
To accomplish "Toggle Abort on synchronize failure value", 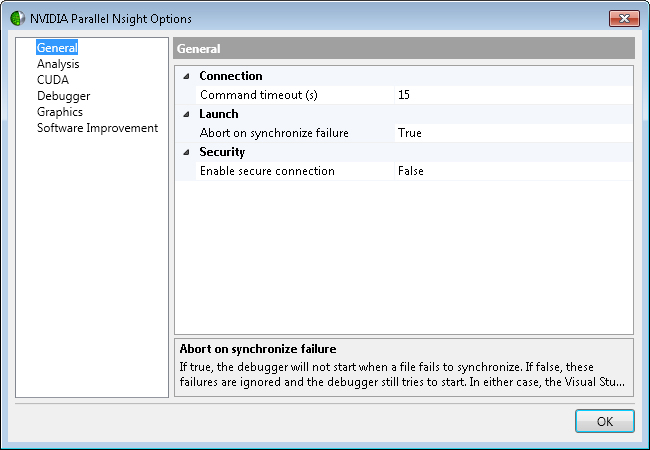I will [x=512, y=133].
